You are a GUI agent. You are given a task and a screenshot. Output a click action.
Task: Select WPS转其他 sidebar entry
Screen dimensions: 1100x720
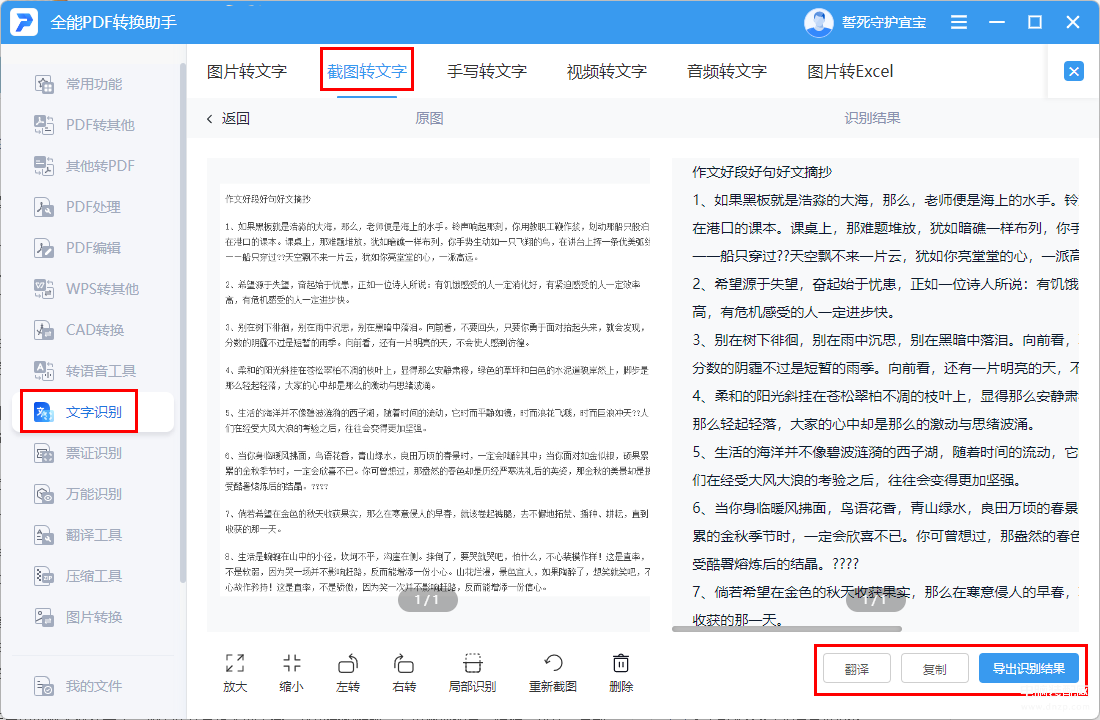pyautogui.click(x=86, y=288)
